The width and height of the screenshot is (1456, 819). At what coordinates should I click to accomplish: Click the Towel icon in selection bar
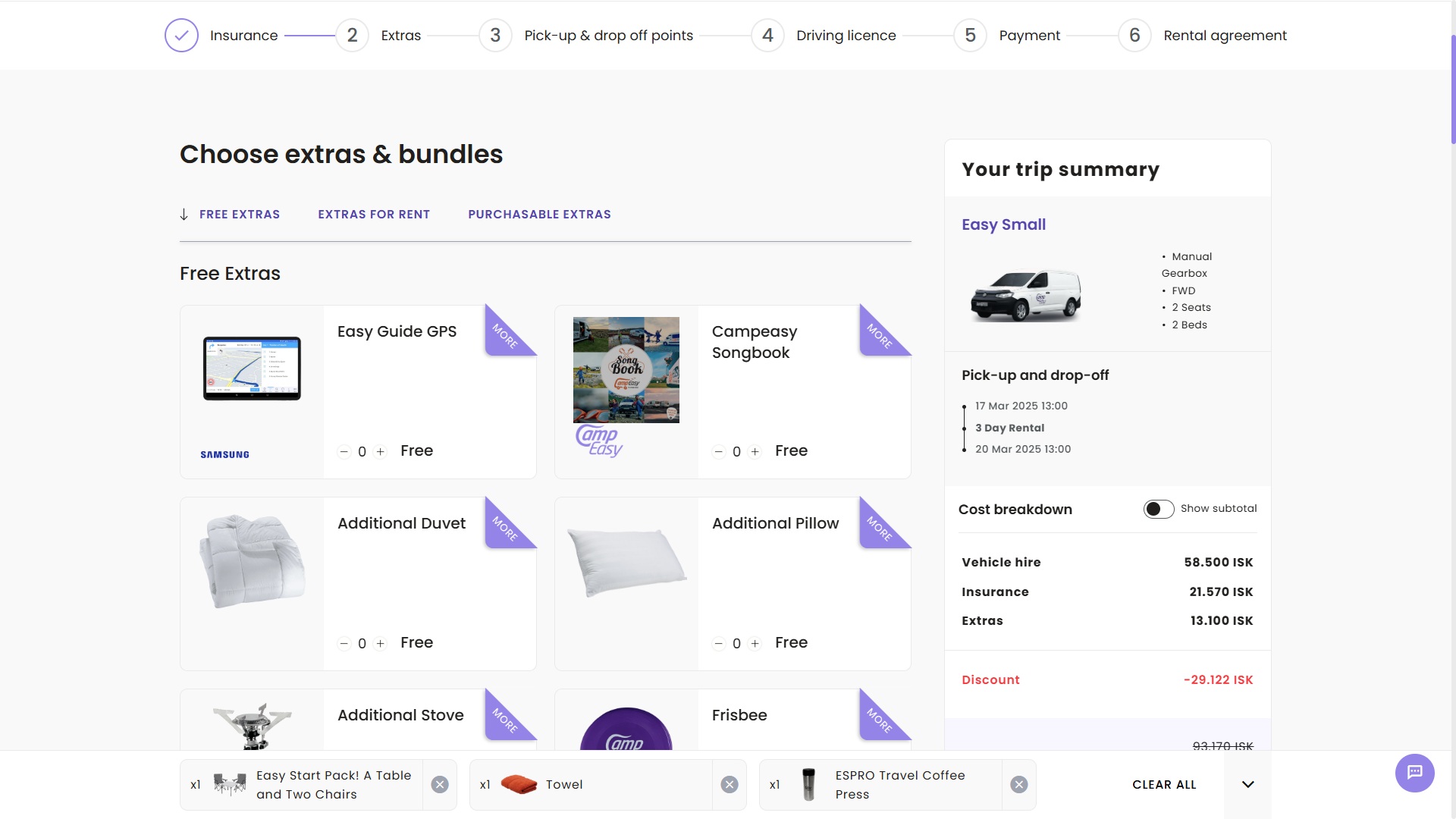pos(519,784)
